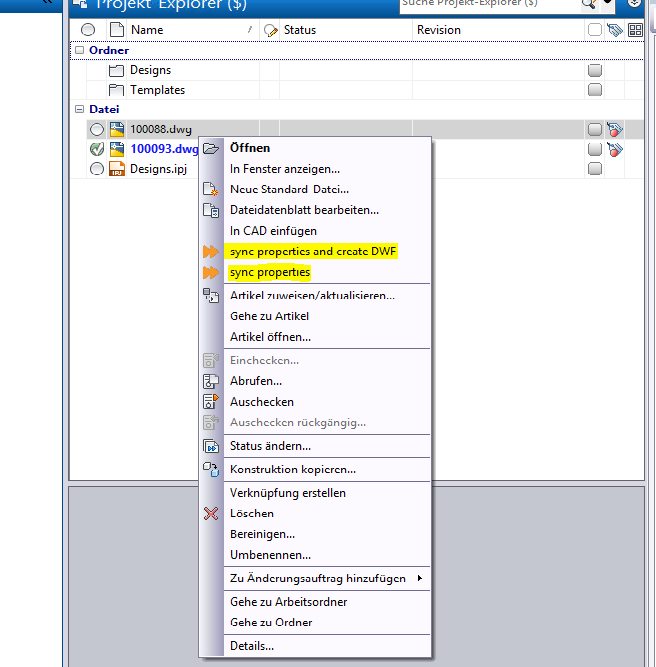Click the Öffnen folder icon in context menu
656x667 pixels.
click(x=211, y=148)
